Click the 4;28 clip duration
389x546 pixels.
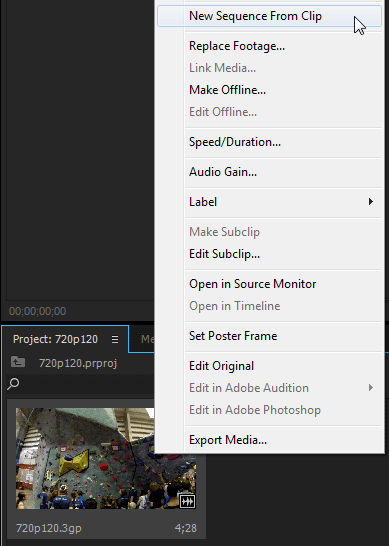186,528
